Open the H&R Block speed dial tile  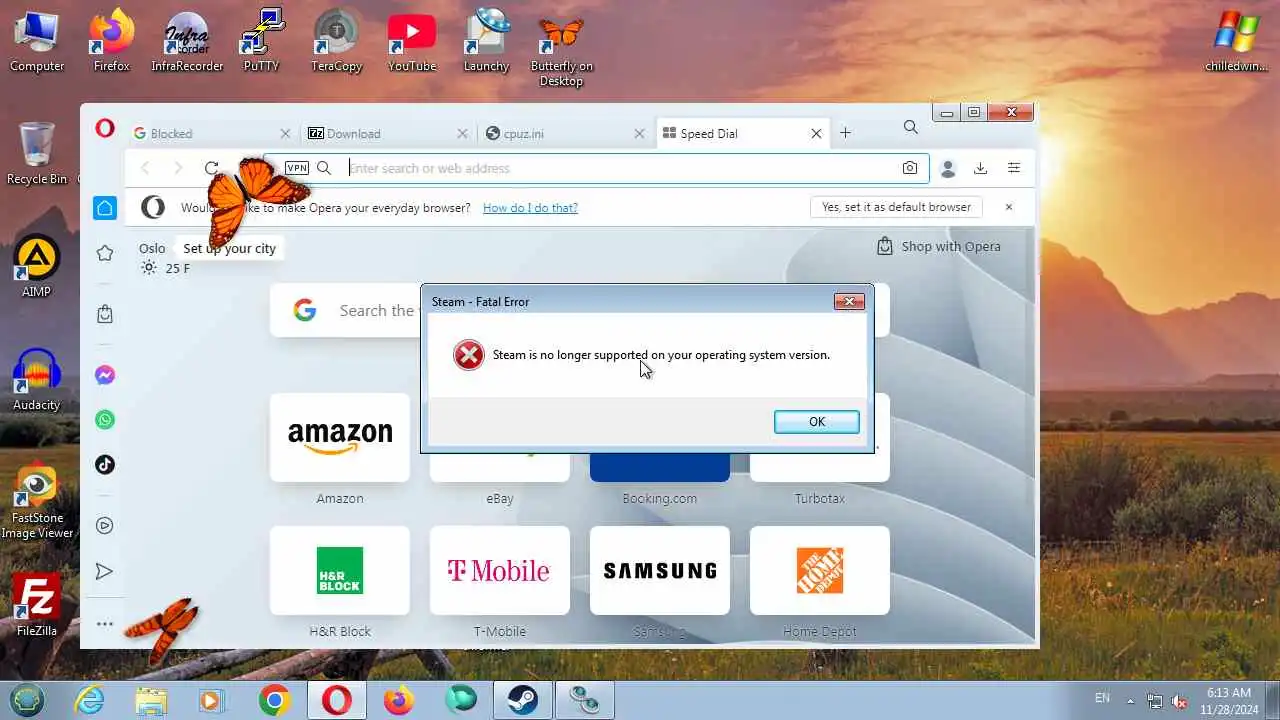pyautogui.click(x=340, y=570)
